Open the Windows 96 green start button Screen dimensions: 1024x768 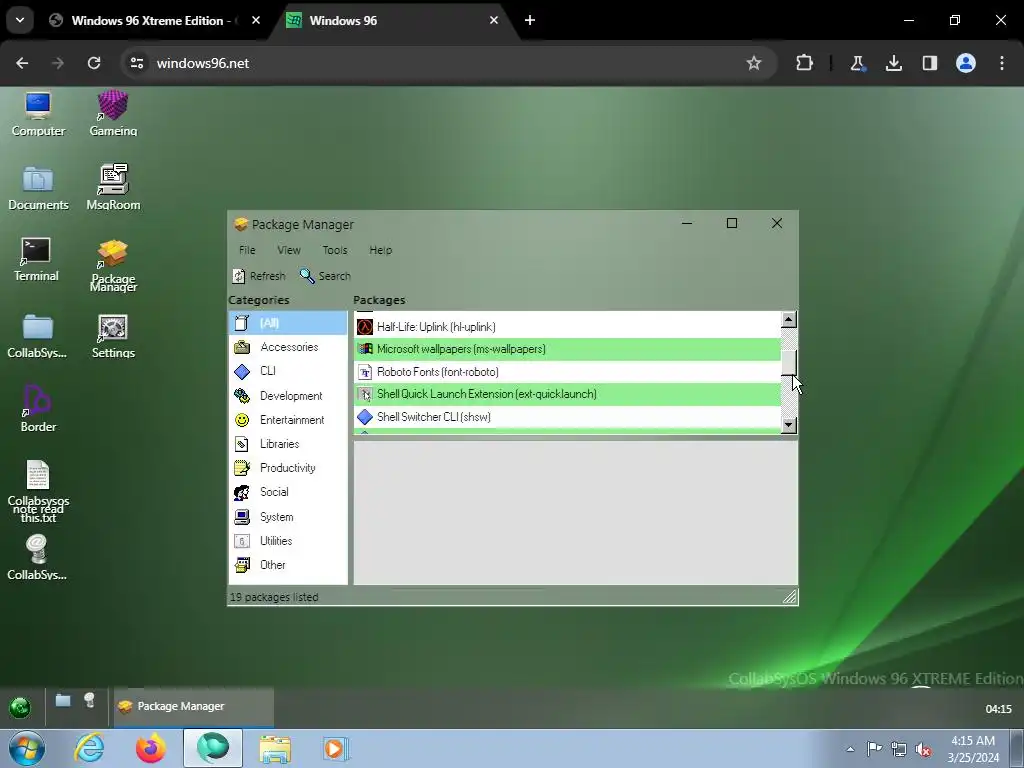pyautogui.click(x=20, y=707)
